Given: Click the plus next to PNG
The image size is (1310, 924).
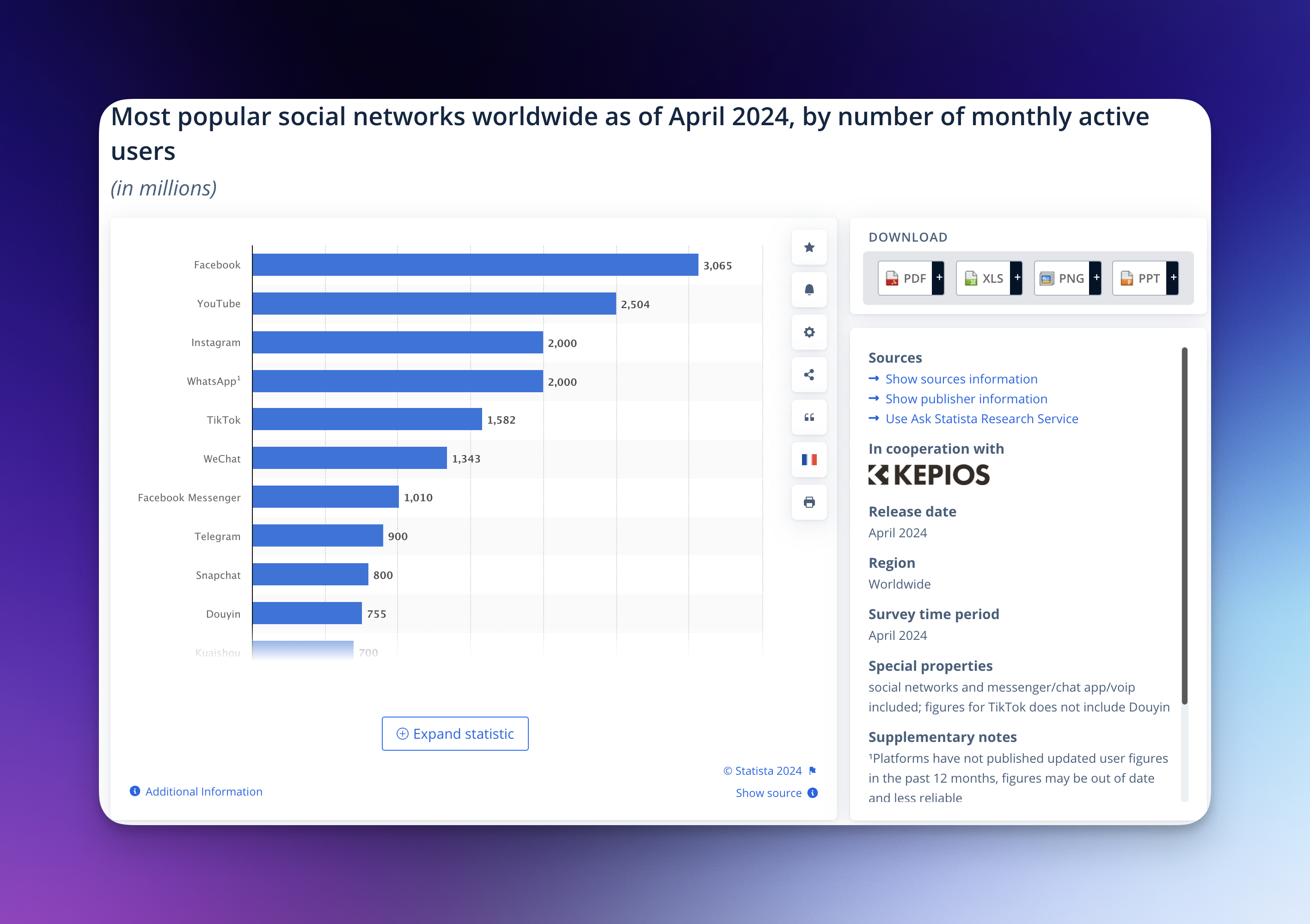Looking at the screenshot, I should [x=1096, y=278].
